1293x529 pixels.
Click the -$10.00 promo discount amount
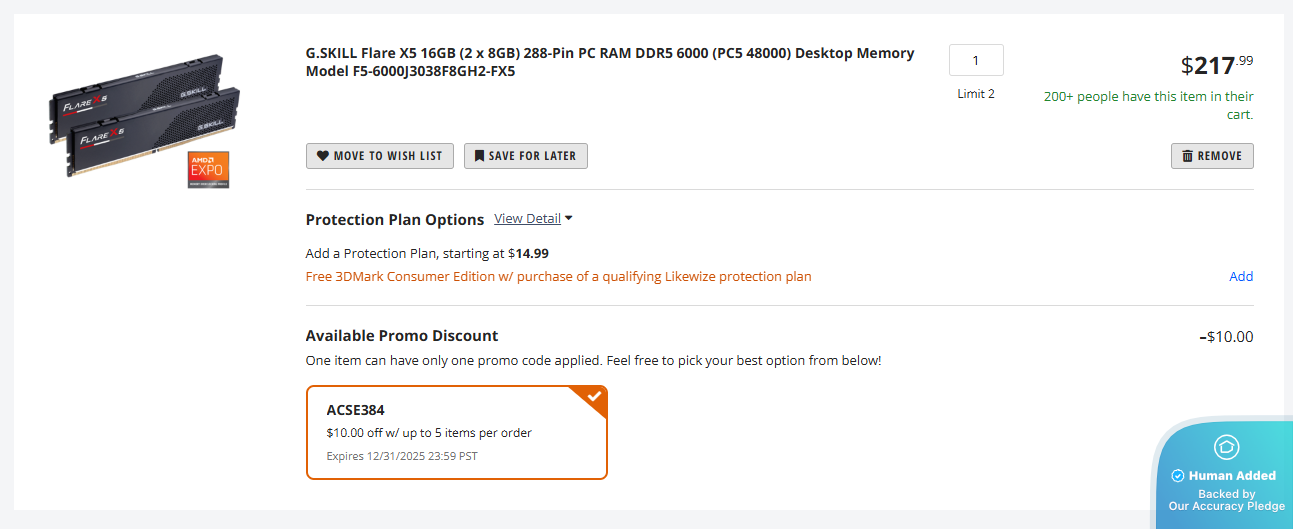(1226, 337)
